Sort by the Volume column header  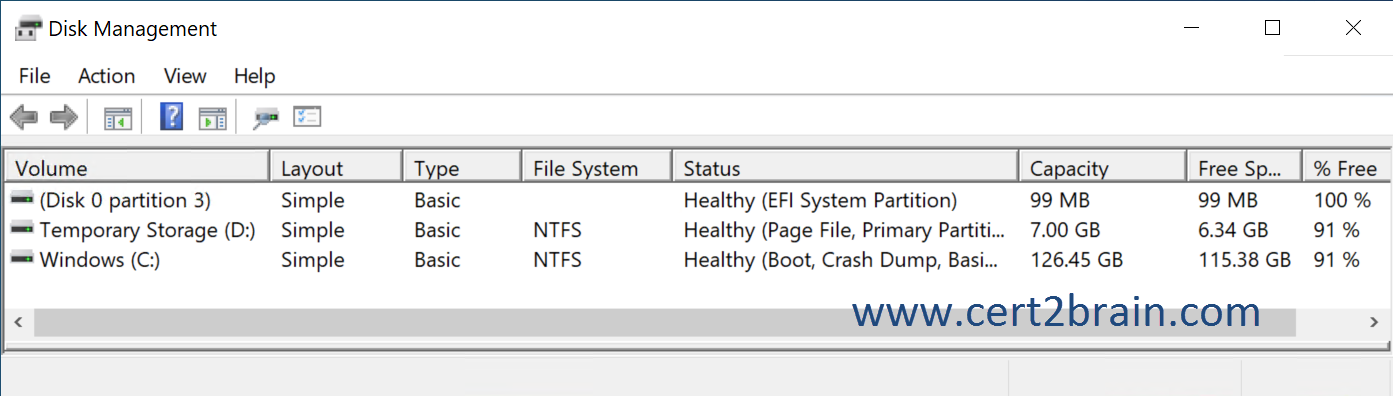coord(138,168)
